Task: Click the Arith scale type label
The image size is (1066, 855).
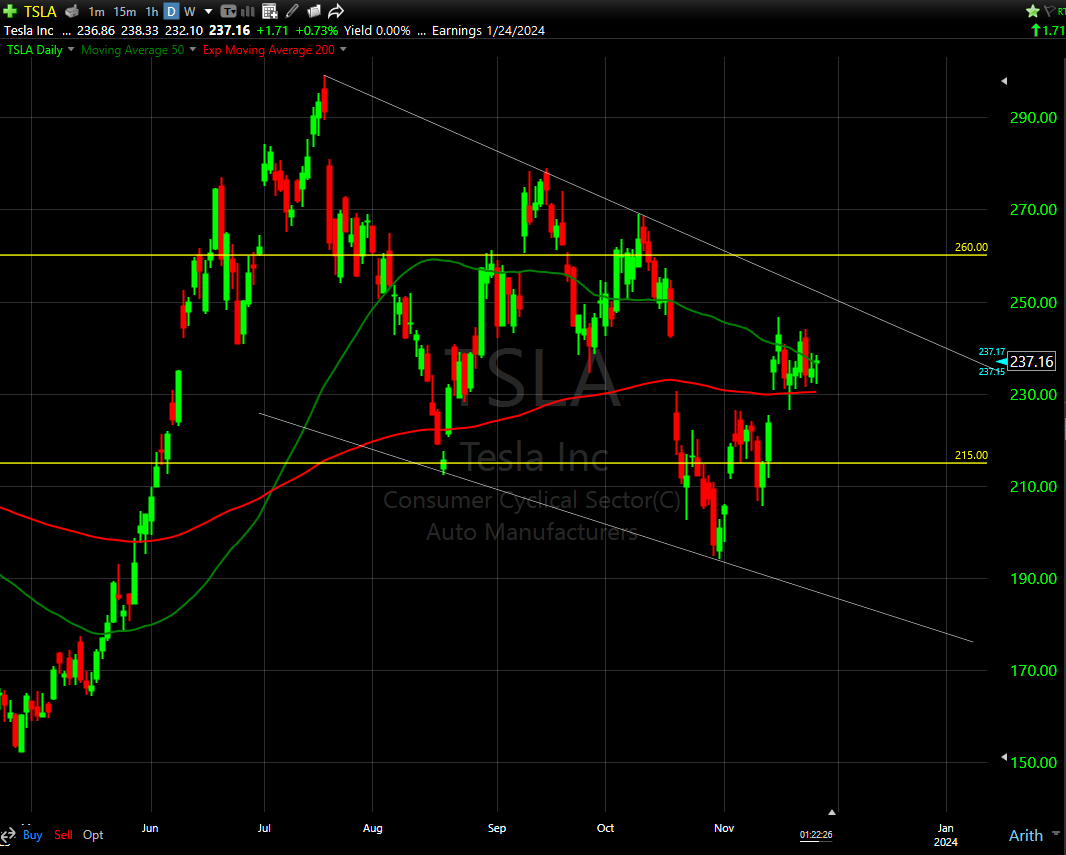Action: pos(1025,835)
